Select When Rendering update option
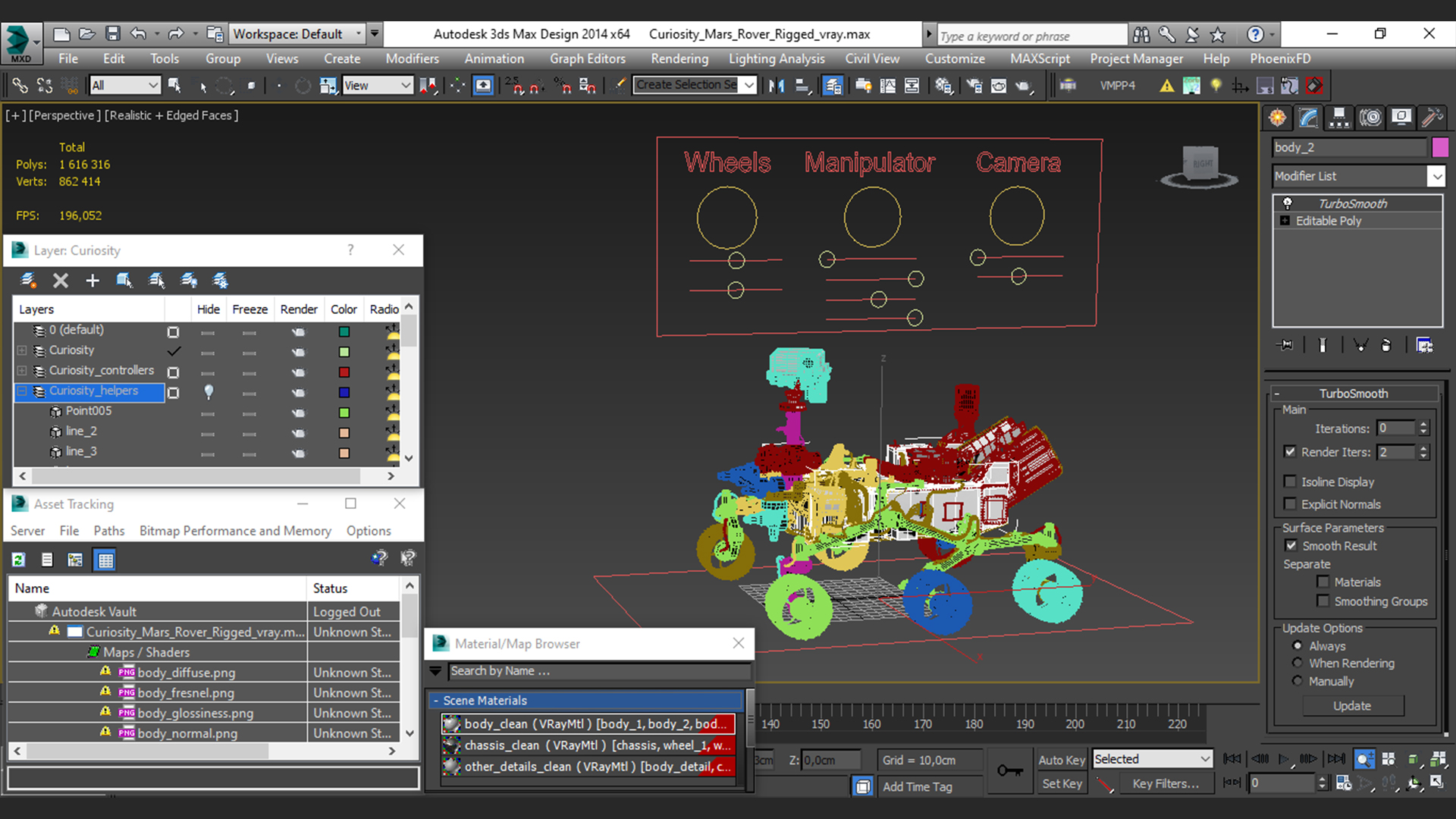Image resolution: width=1456 pixels, height=819 pixels. [x=1298, y=663]
